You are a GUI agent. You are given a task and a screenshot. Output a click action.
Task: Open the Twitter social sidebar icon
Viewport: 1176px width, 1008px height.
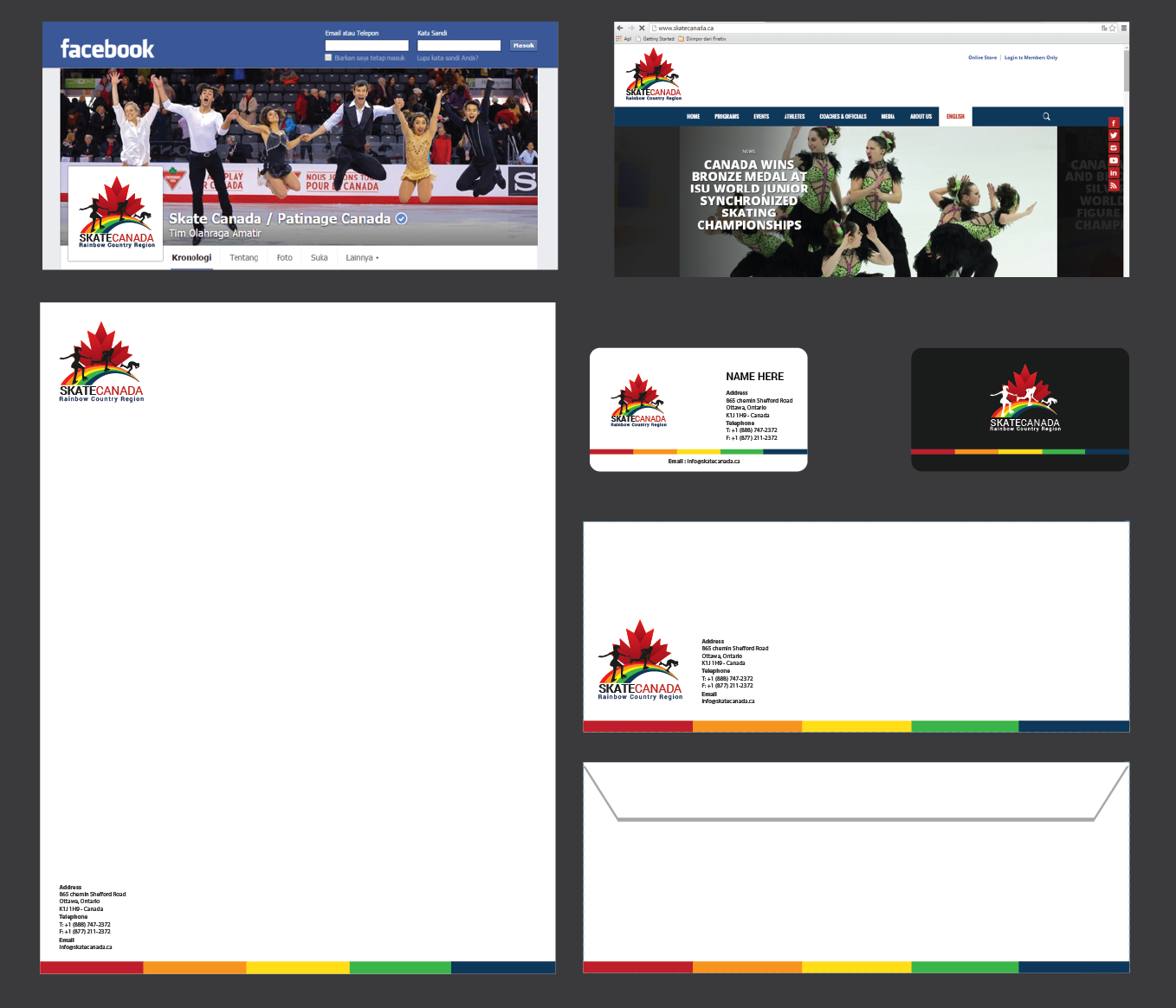1114,135
